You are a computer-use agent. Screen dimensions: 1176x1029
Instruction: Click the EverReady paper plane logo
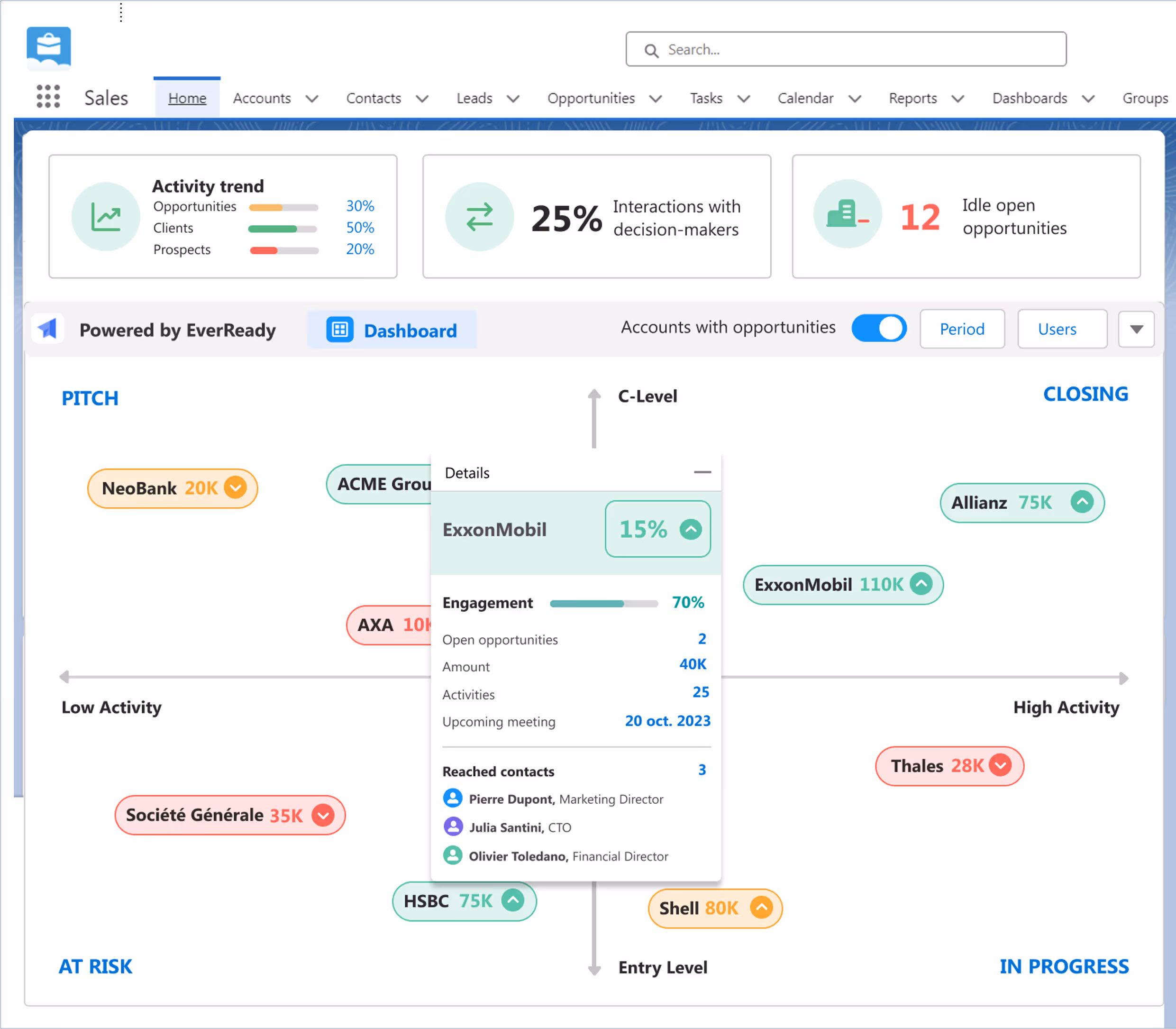click(x=47, y=329)
